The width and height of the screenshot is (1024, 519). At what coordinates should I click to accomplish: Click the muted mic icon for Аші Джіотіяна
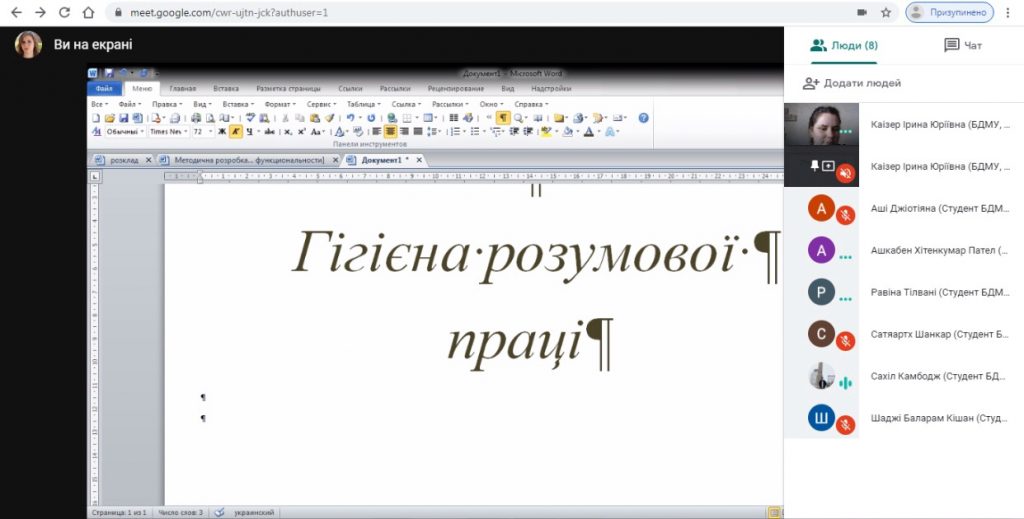pos(845,214)
